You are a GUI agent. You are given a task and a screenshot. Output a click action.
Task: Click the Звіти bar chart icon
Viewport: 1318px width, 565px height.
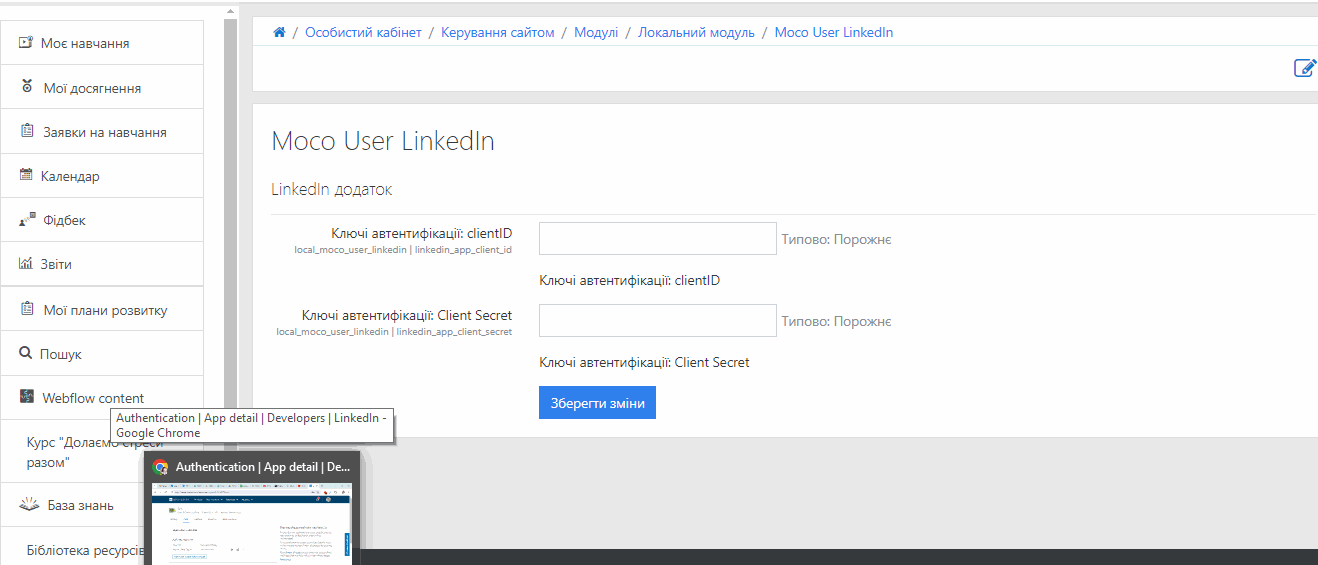pos(26,264)
